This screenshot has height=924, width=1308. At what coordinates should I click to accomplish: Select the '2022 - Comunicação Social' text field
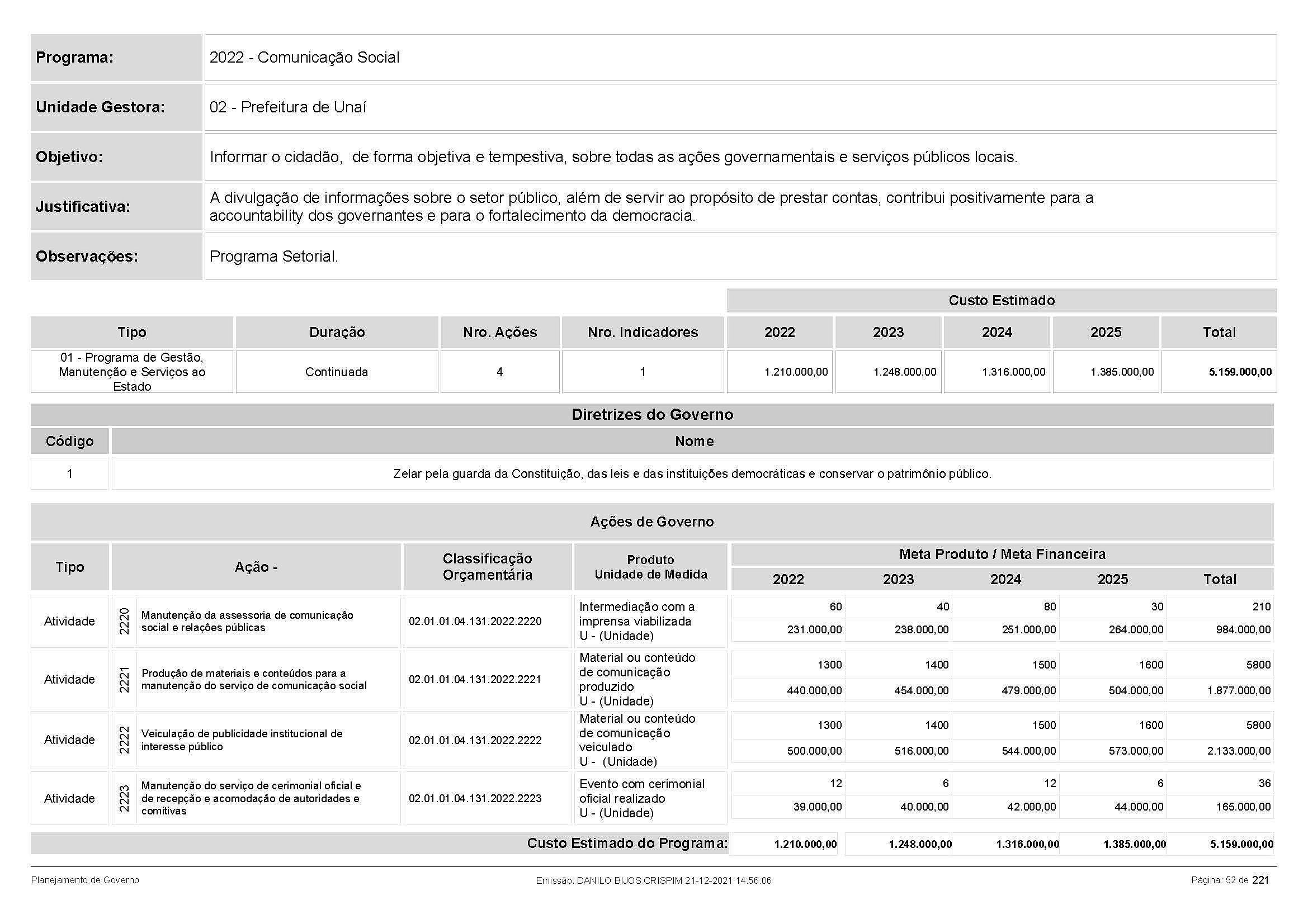(304, 58)
